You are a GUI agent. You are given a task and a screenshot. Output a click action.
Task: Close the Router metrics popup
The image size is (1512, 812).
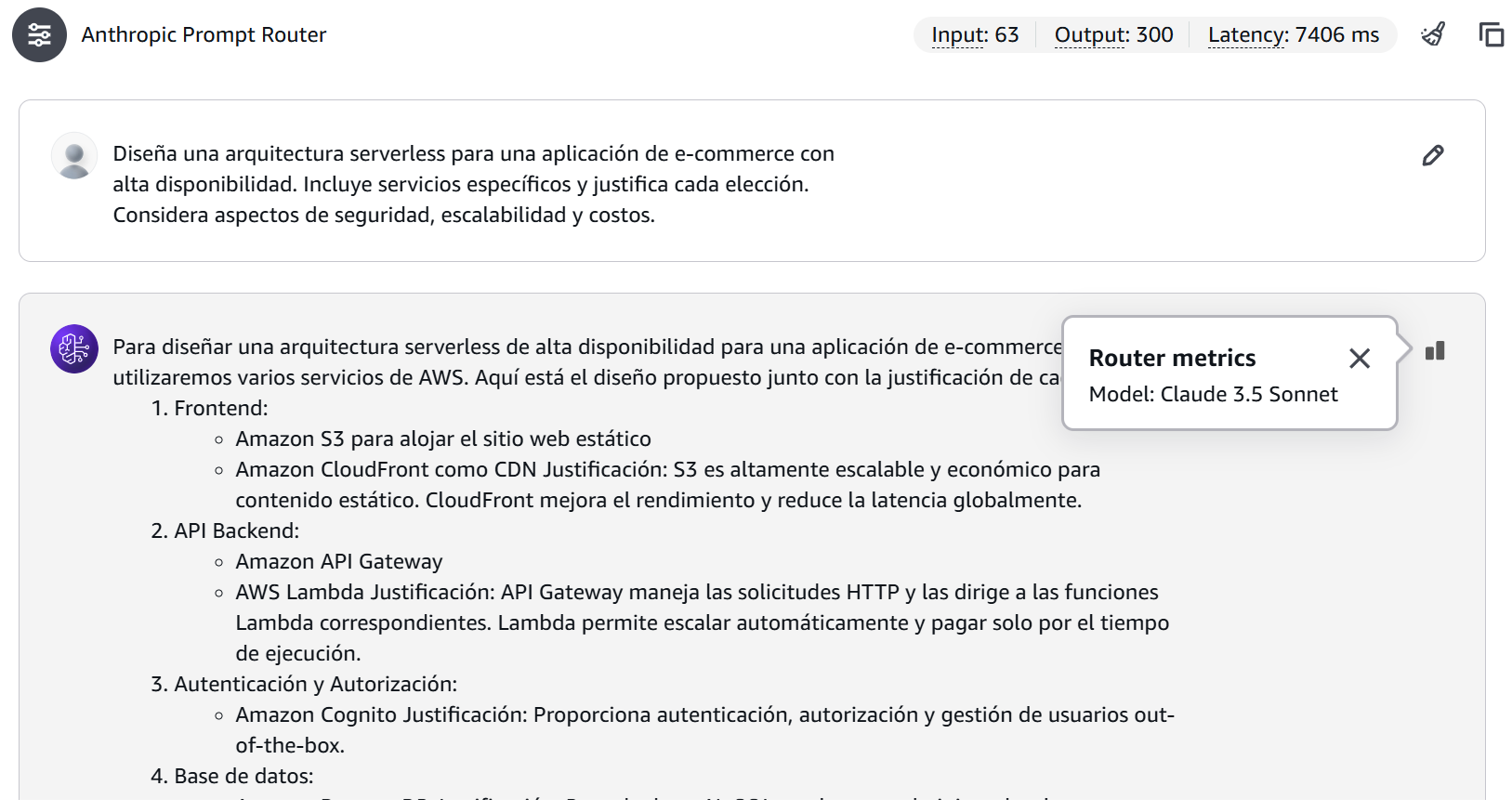point(1360,359)
